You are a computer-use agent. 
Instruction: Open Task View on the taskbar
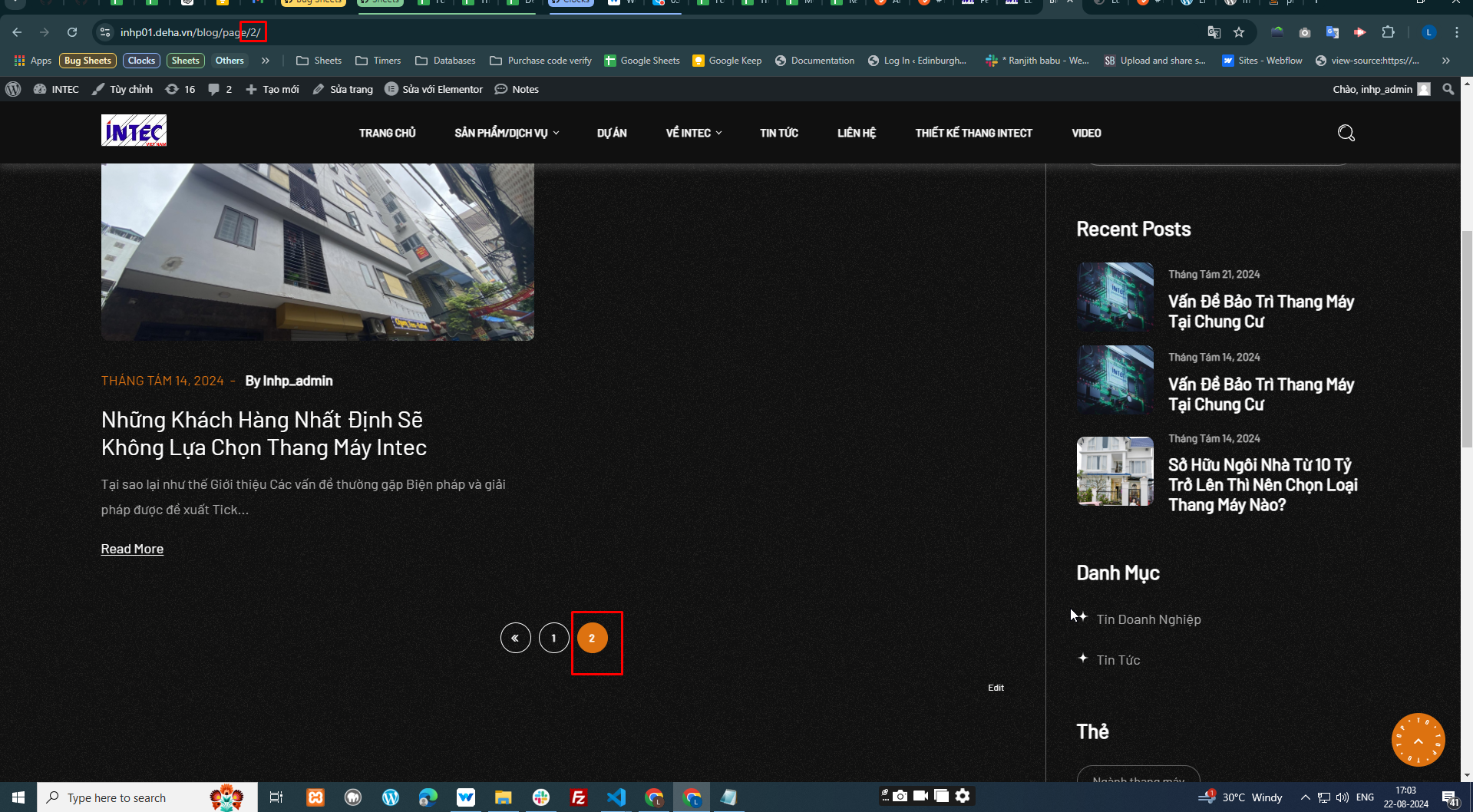pos(276,797)
